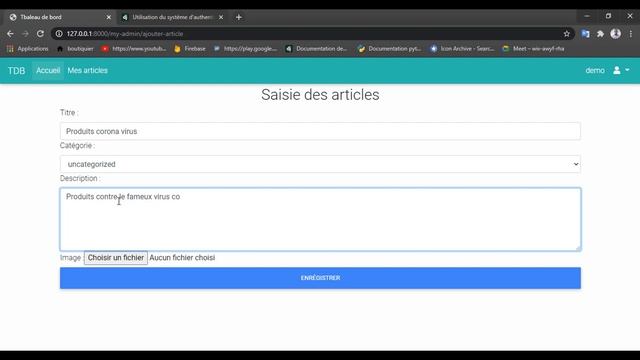Open the translate extension icon

pyautogui.click(x=585, y=34)
